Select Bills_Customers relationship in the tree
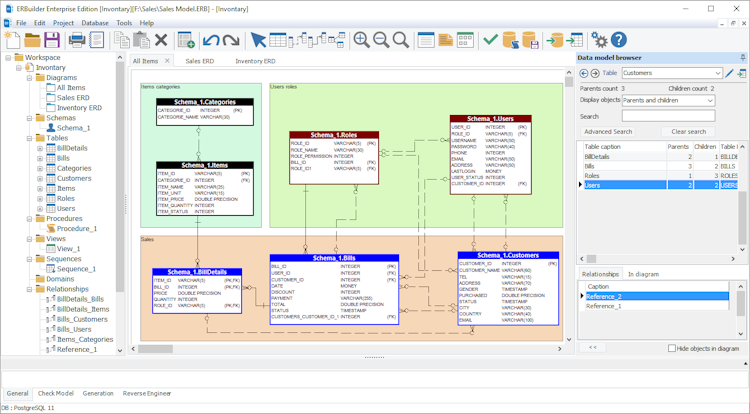 pos(82,319)
